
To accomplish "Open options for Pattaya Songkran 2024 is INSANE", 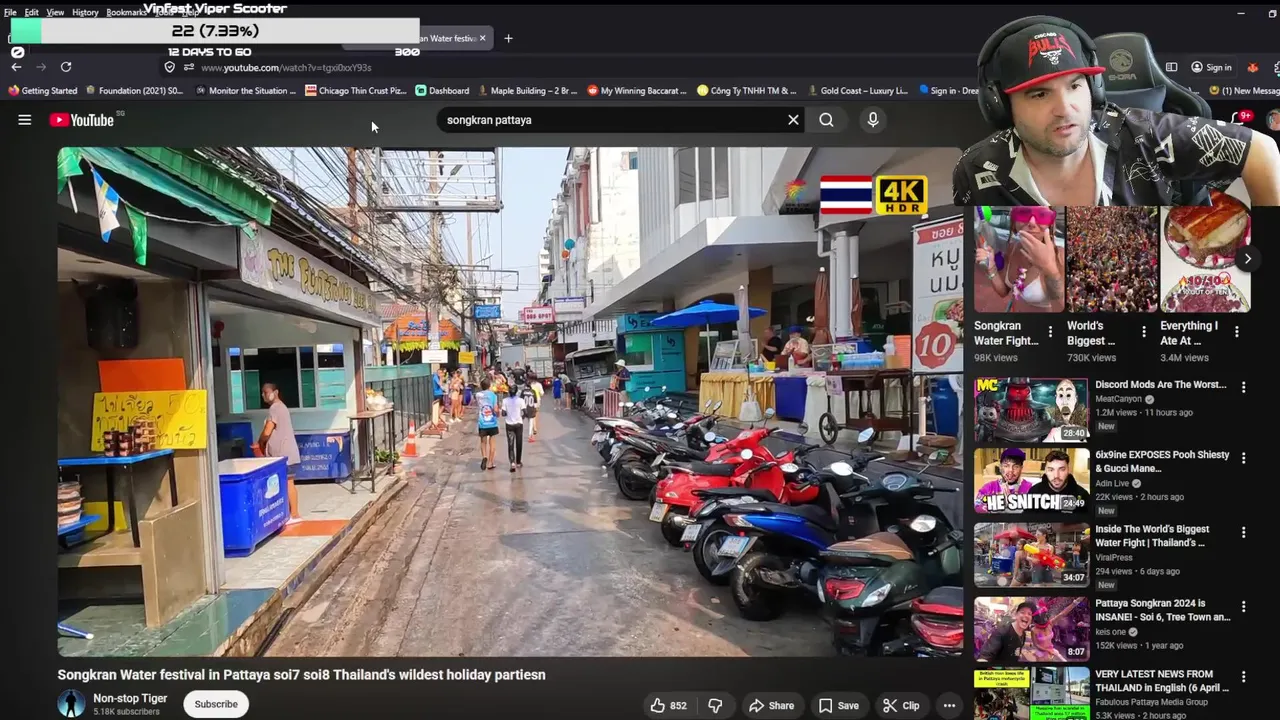I will point(1243,606).
